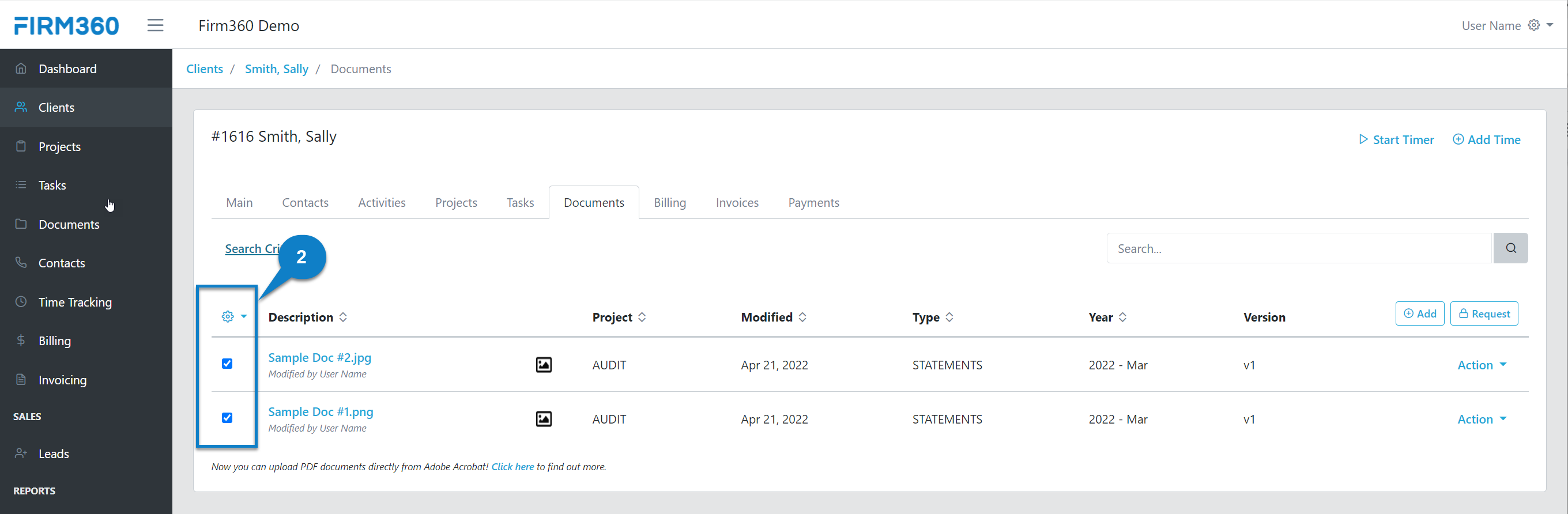Click the Version column header
The width and height of the screenshot is (1568, 514).
(1264, 317)
